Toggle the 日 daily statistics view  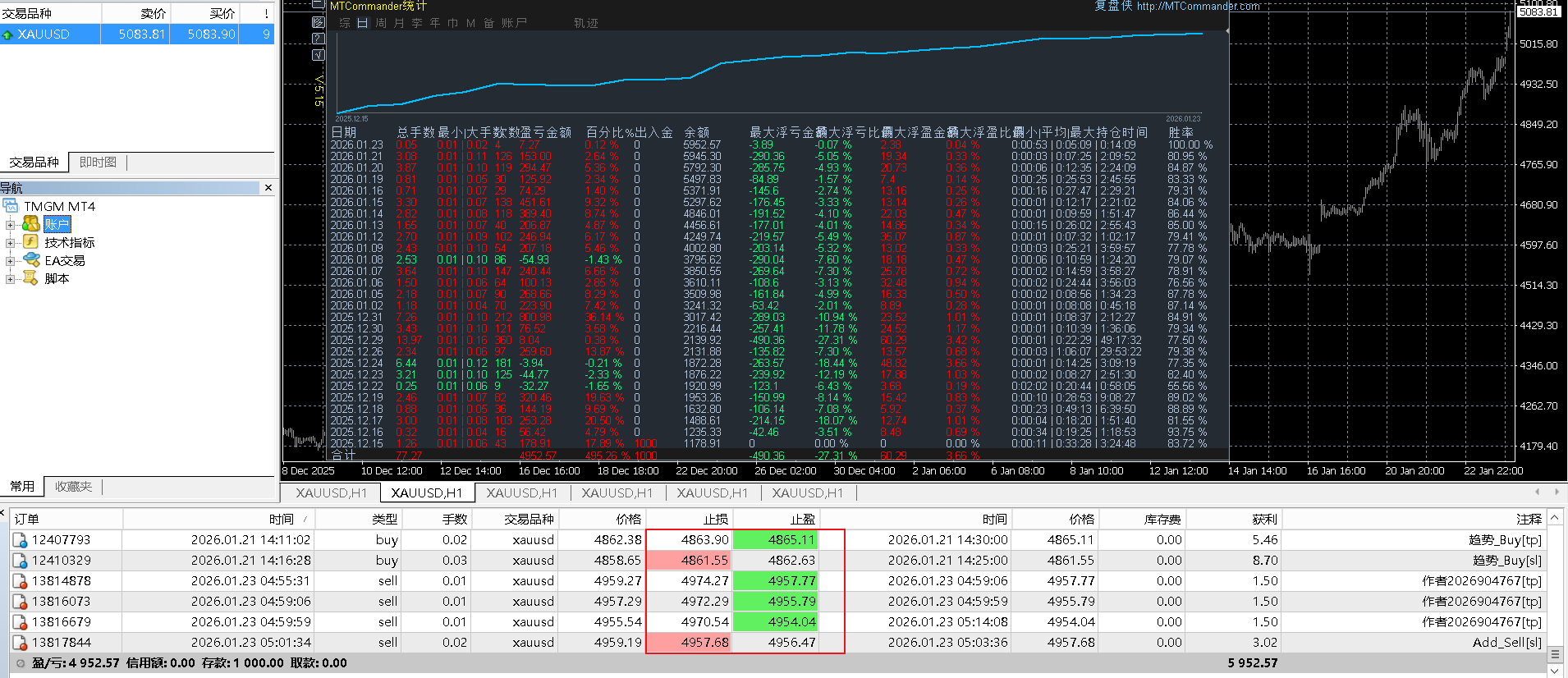[363, 23]
